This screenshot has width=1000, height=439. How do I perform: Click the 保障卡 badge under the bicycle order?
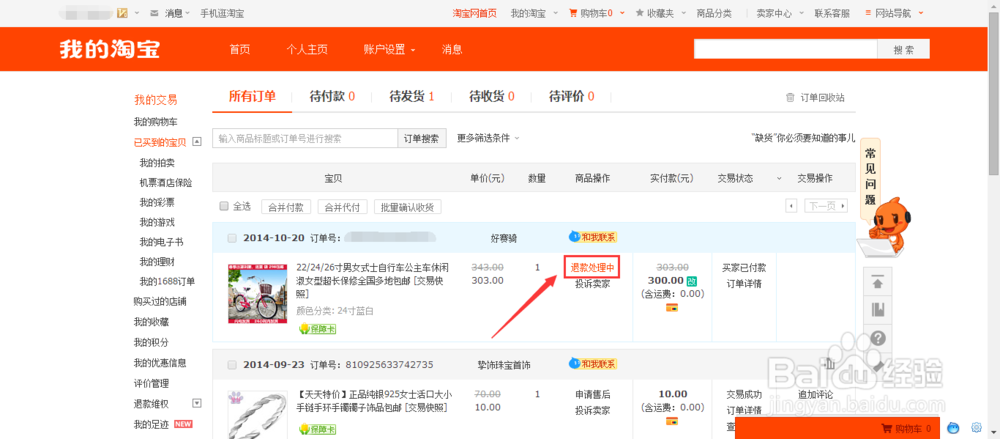[318, 329]
